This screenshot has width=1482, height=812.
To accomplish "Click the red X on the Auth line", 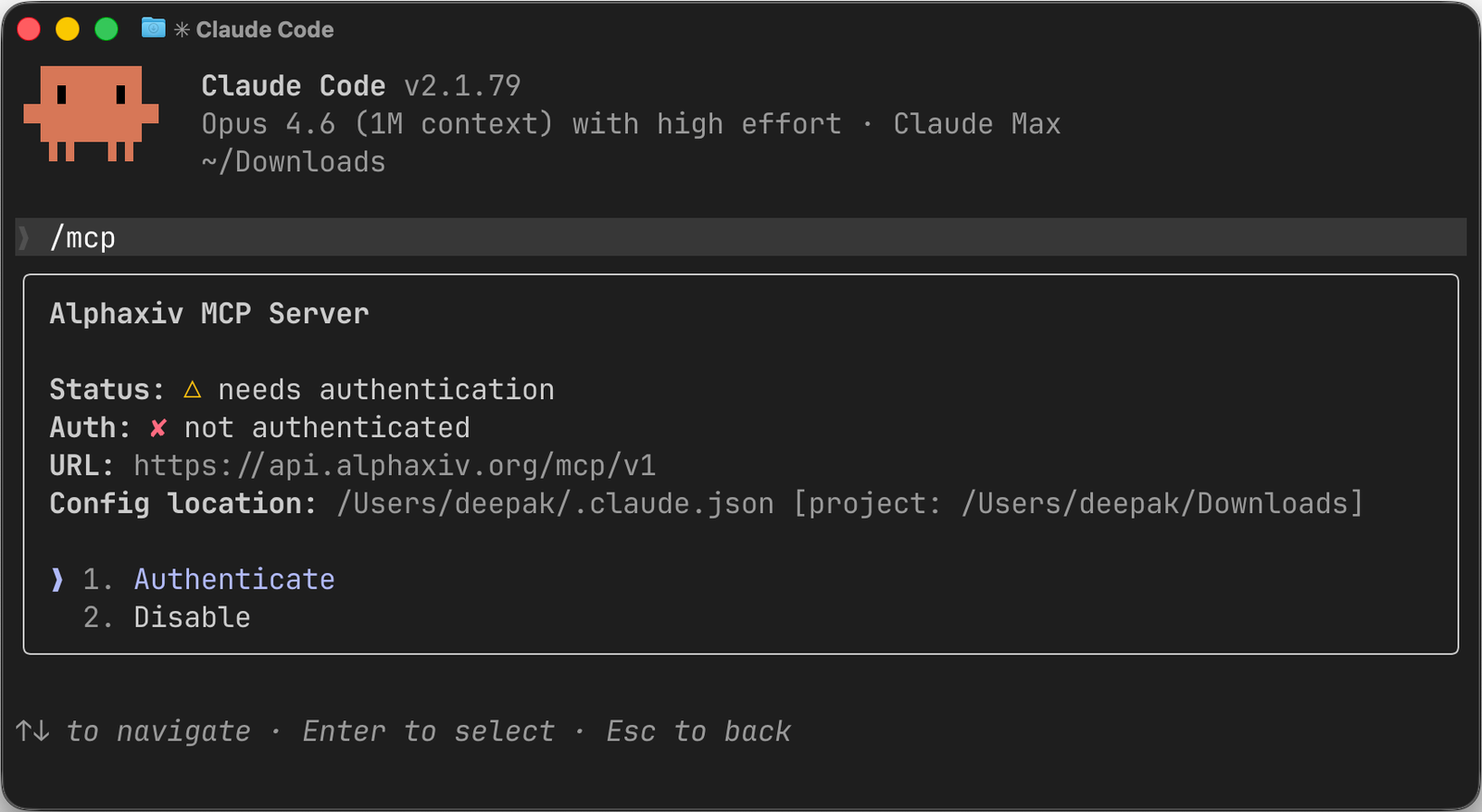I will 157,428.
